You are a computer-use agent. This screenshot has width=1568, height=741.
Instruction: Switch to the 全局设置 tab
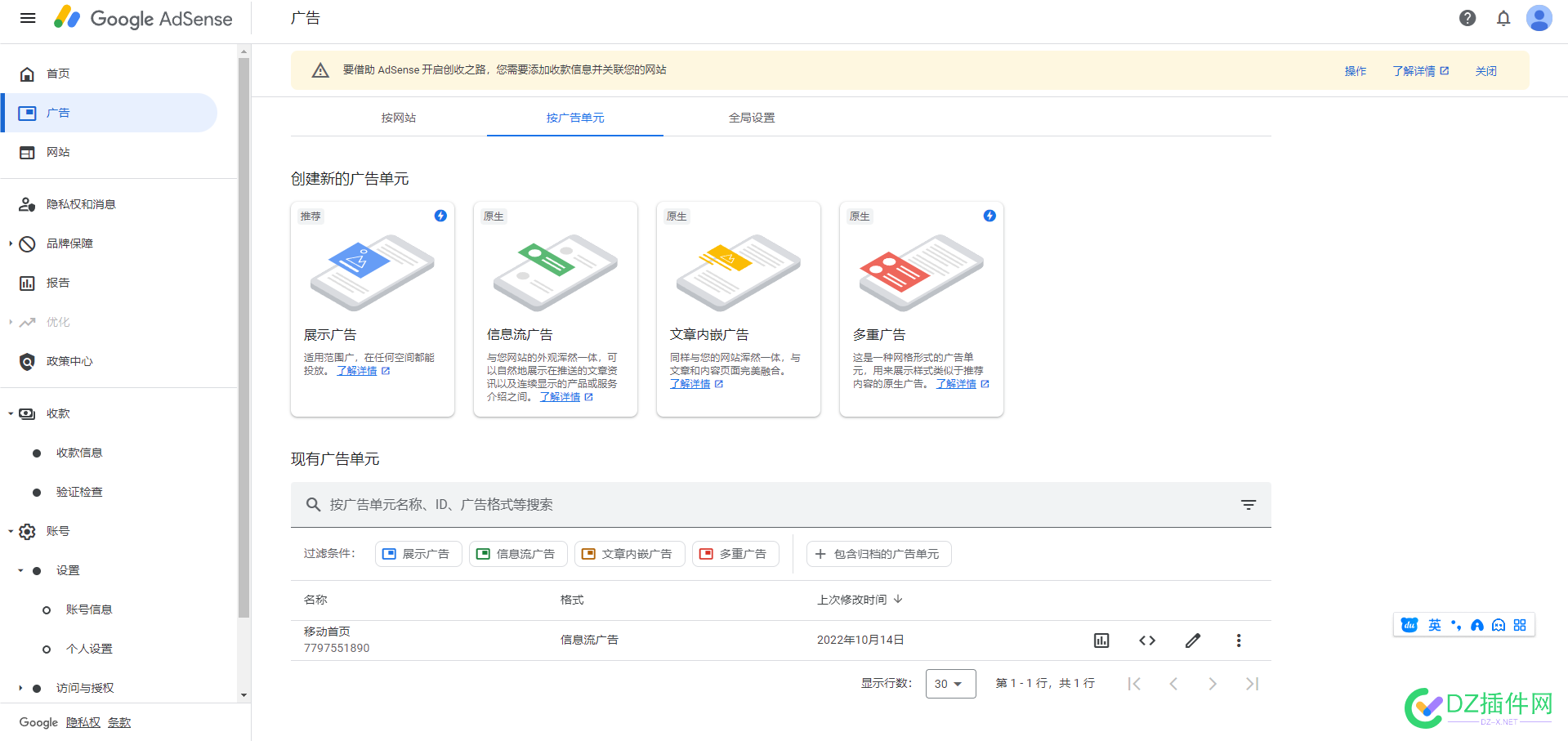coord(752,118)
